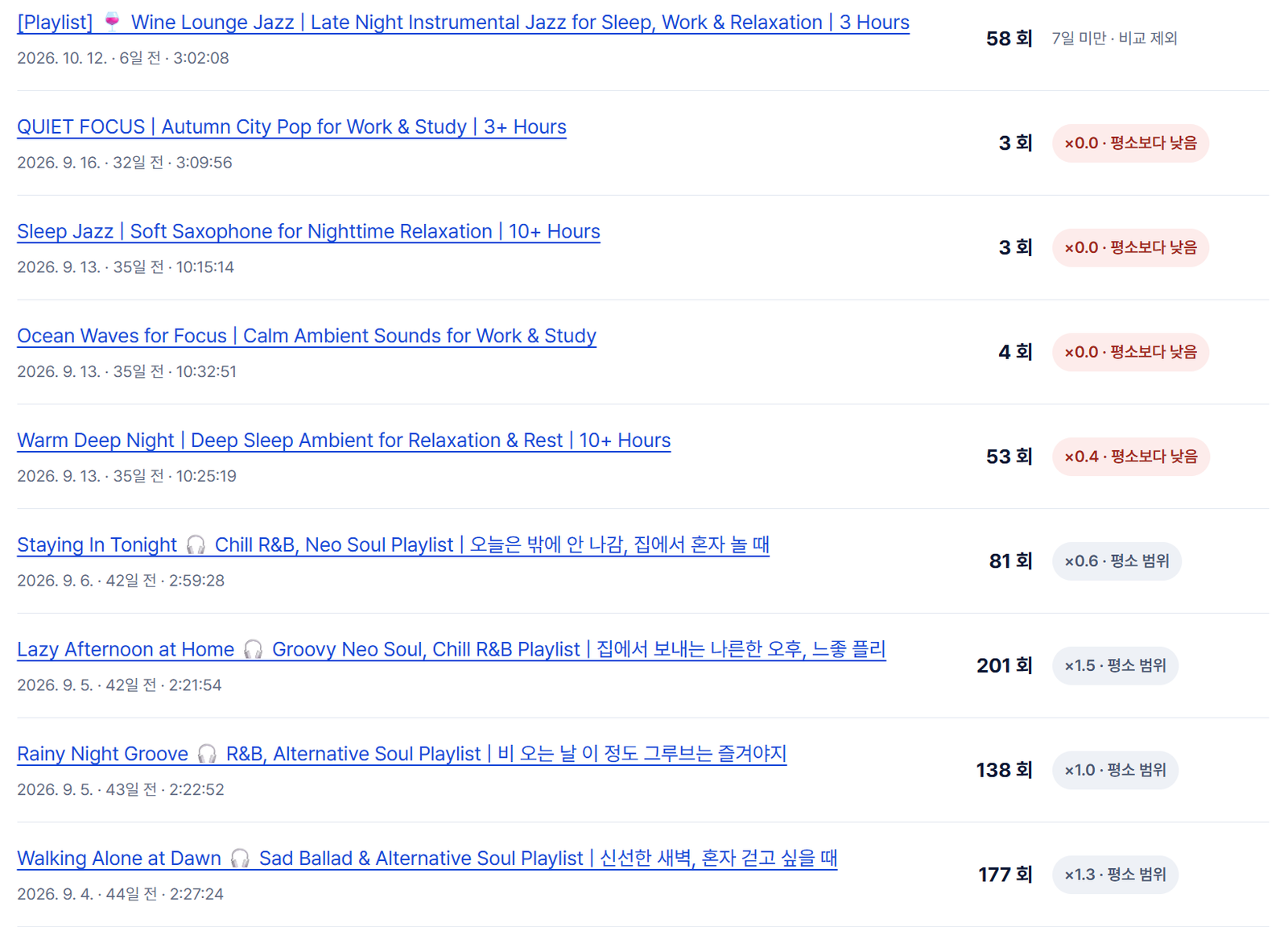The image size is (1288, 927).
Task: Click the ×1.3 평소 범위 badge
Action: (1115, 875)
